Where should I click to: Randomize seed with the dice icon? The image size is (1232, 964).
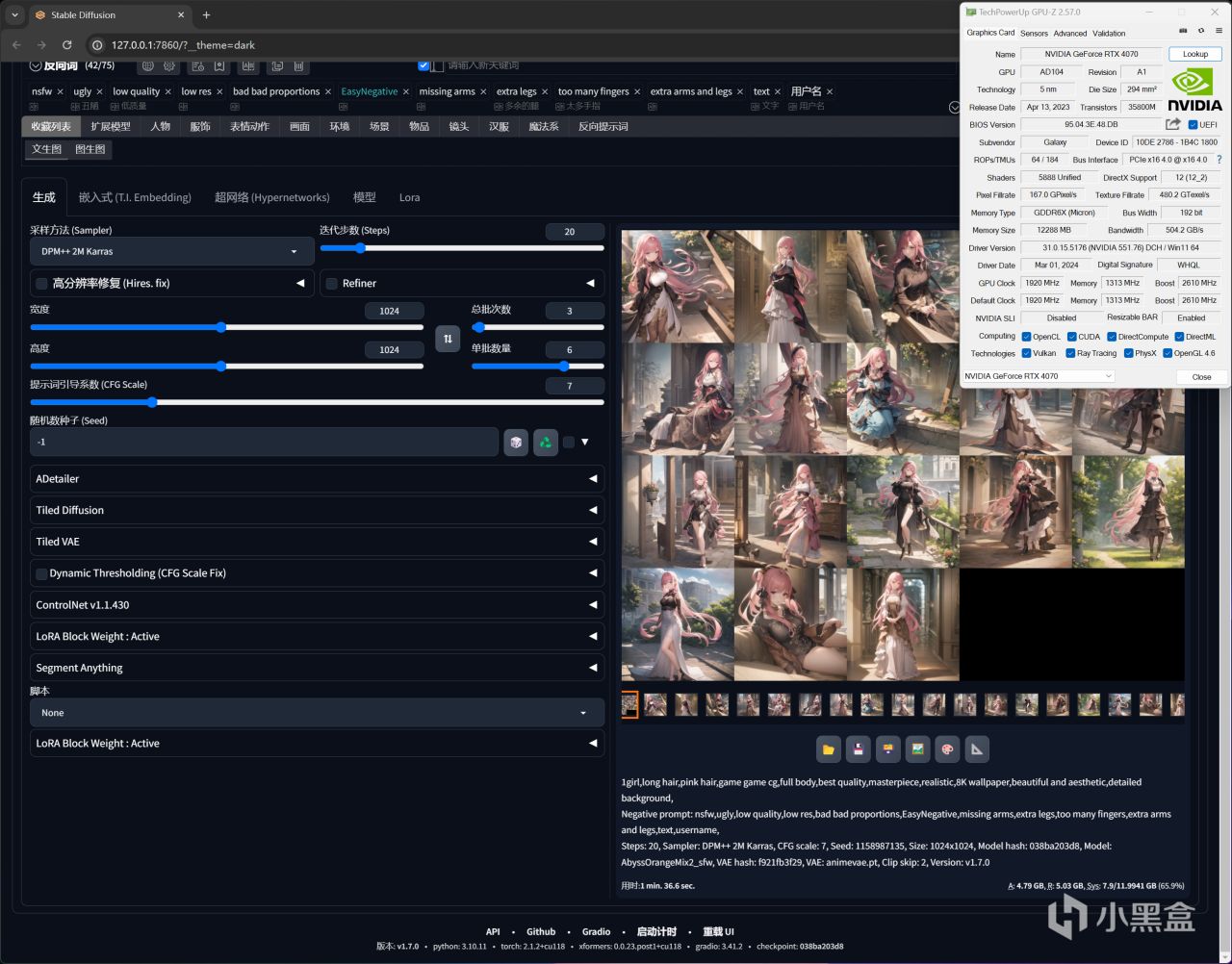tap(516, 442)
